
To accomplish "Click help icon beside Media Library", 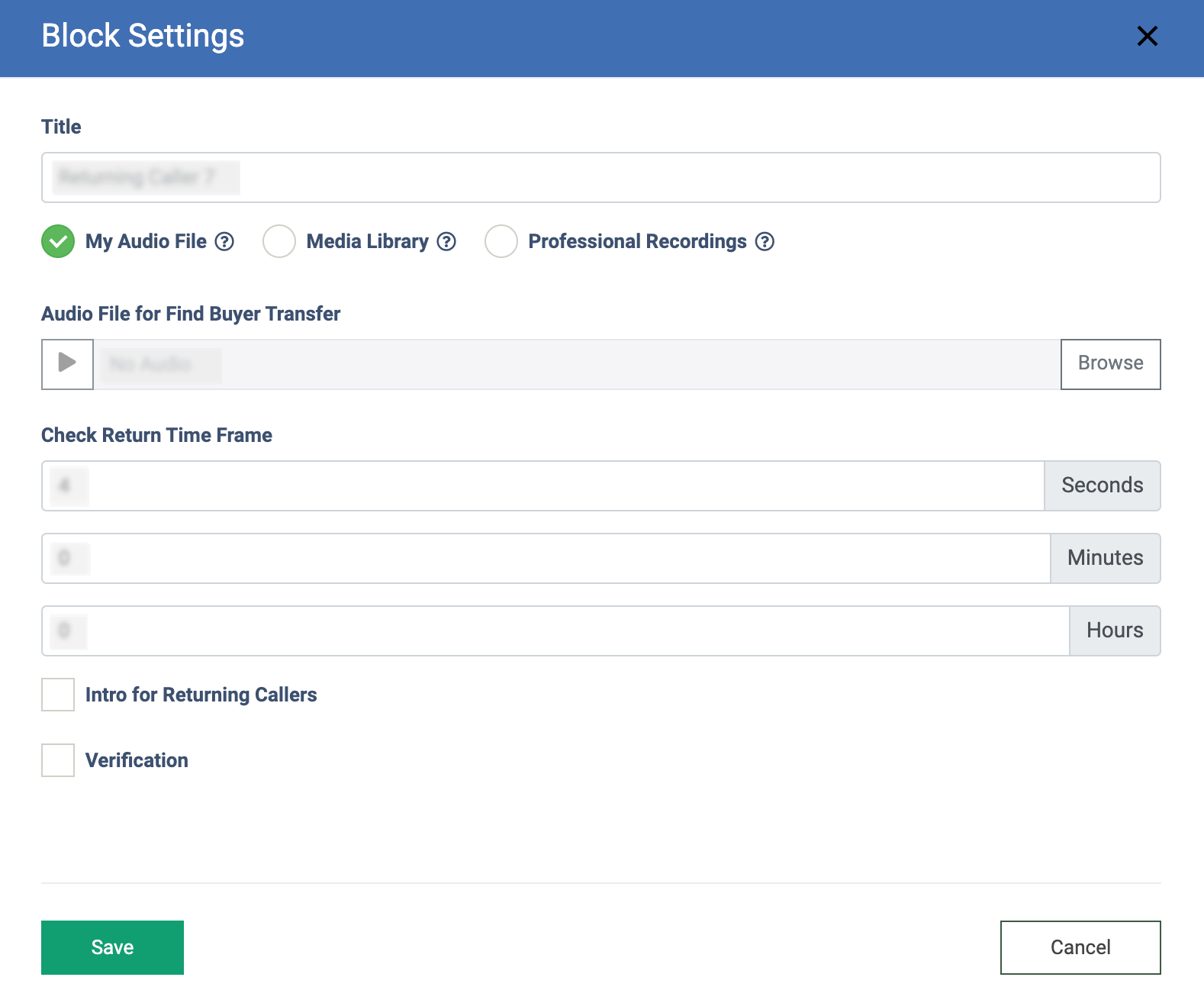I will [446, 241].
